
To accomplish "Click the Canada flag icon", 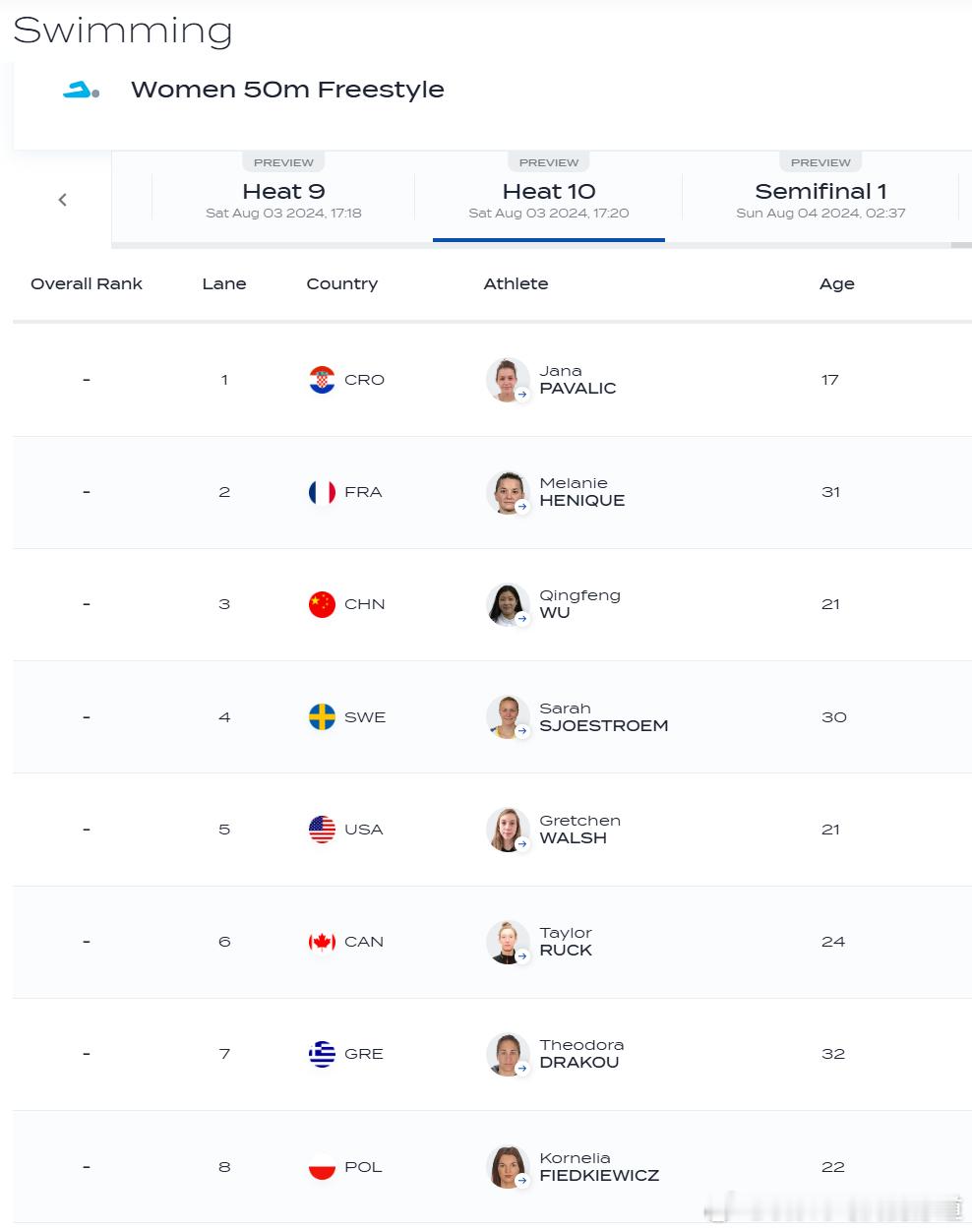I will [x=322, y=942].
